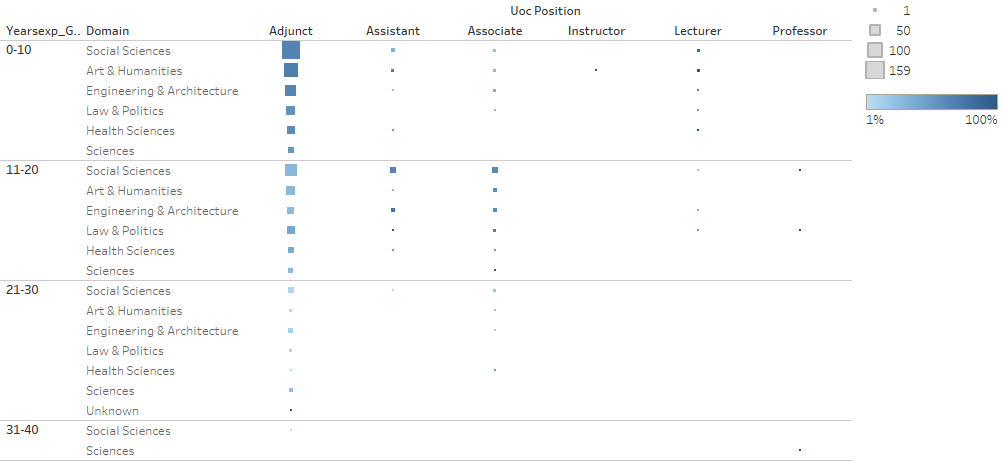Viewport: 1002px width, 461px height.
Task: Click the Assistant mark for 11-20 Social Sciences
Action: coord(393,170)
